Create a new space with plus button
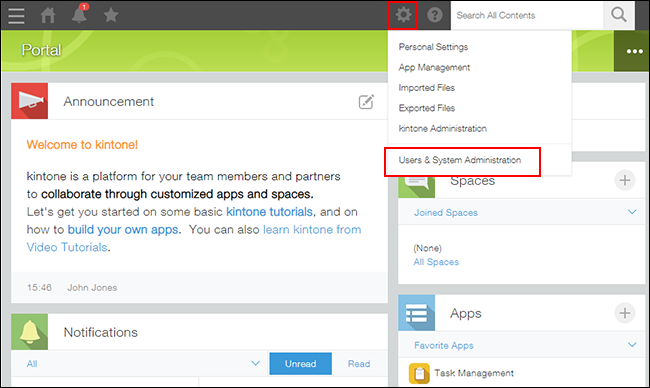Image resolution: width=650 pixels, height=388 pixels. (625, 180)
